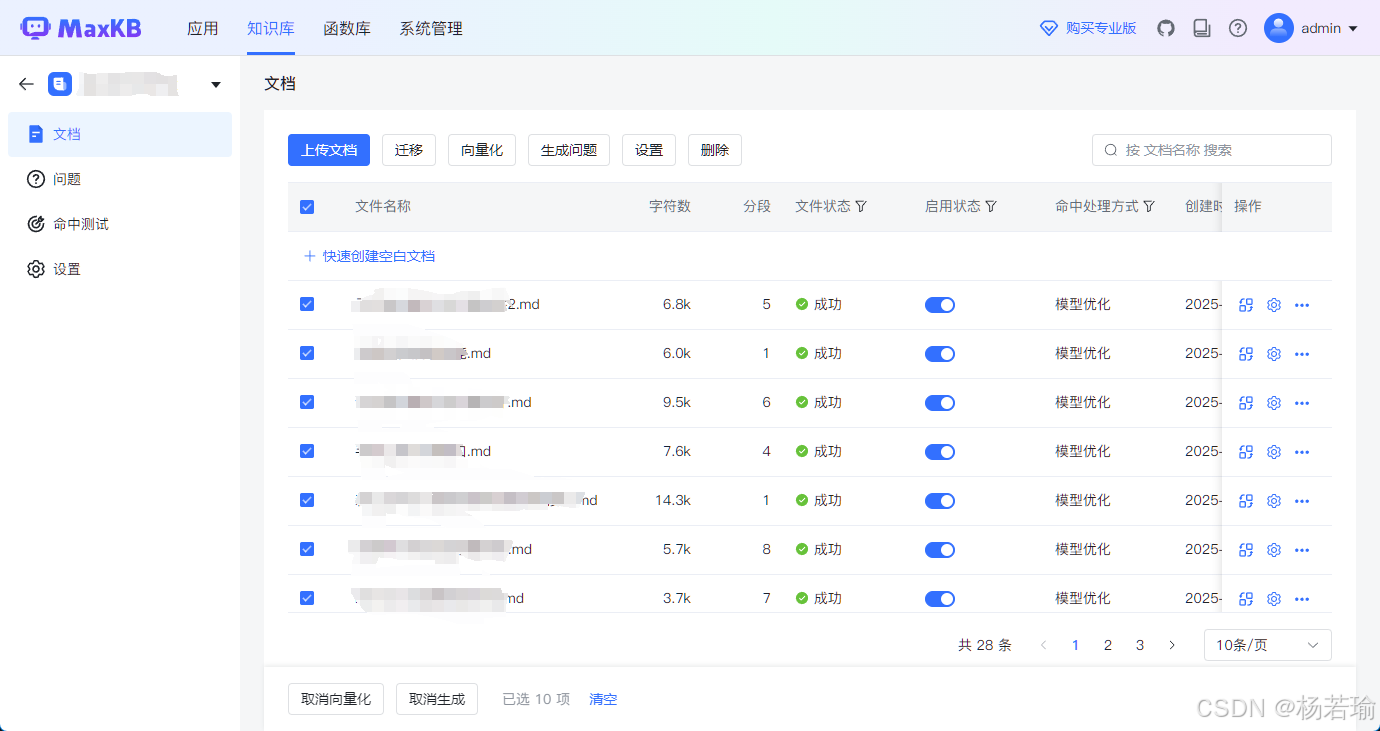Screen dimensions: 1380x731
Task: Go to the next page arrow
Action: click(x=1172, y=645)
